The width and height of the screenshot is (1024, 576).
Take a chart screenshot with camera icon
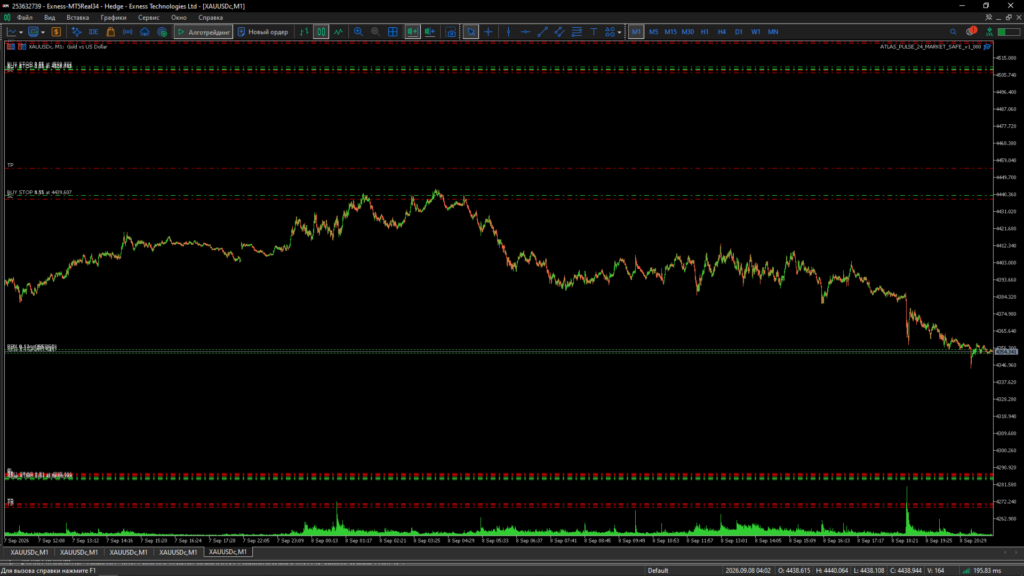pos(451,32)
